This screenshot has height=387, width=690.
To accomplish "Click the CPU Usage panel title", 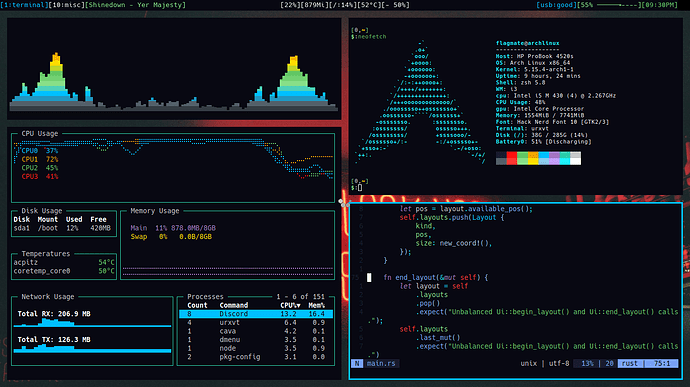I will pyautogui.click(x=40, y=133).
